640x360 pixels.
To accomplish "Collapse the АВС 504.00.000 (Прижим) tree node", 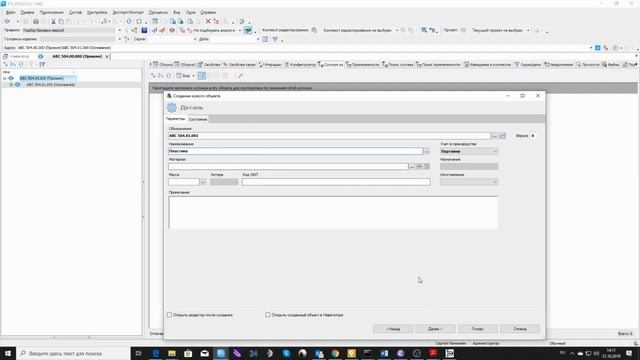I will point(4,78).
